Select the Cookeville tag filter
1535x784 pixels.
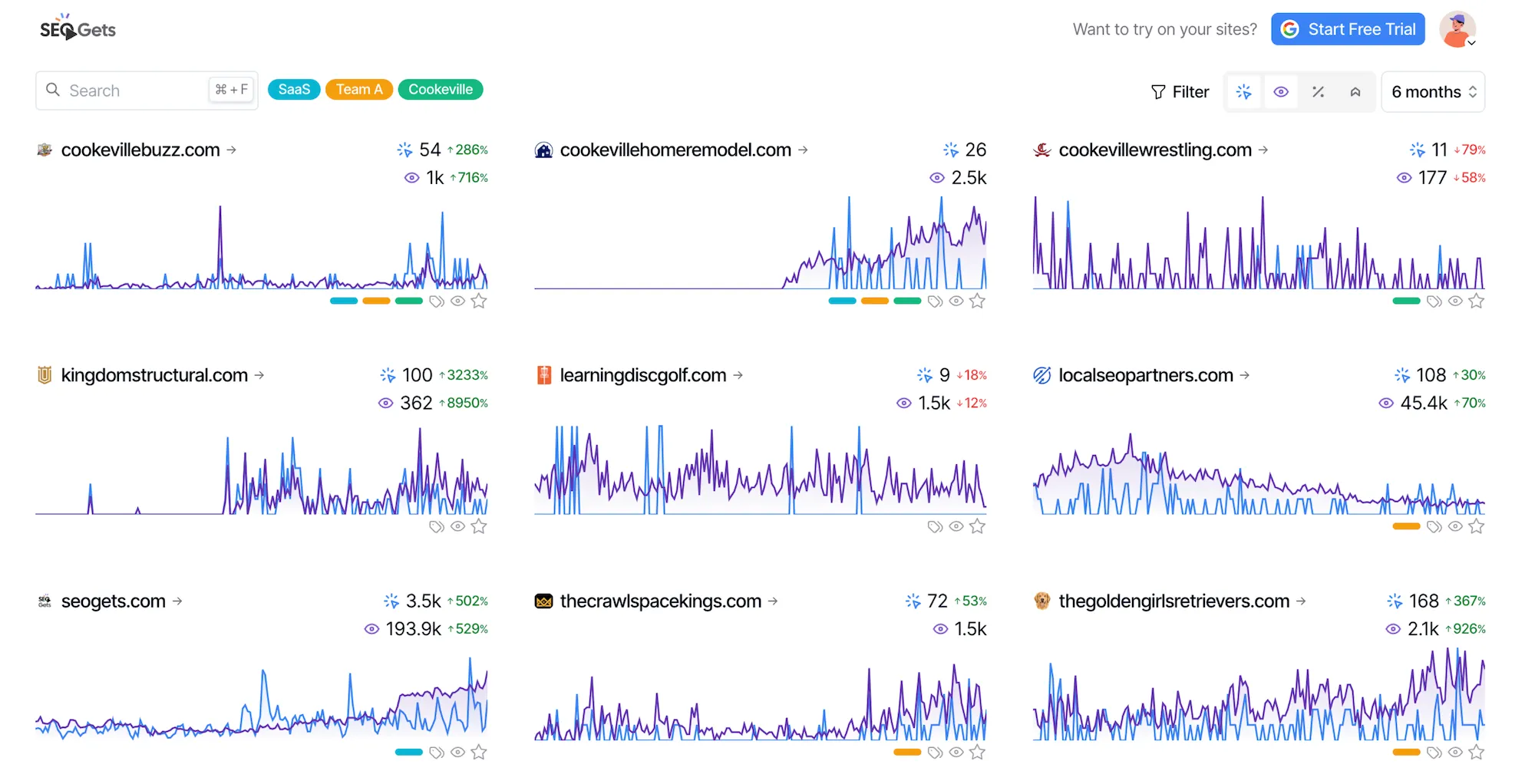[441, 89]
